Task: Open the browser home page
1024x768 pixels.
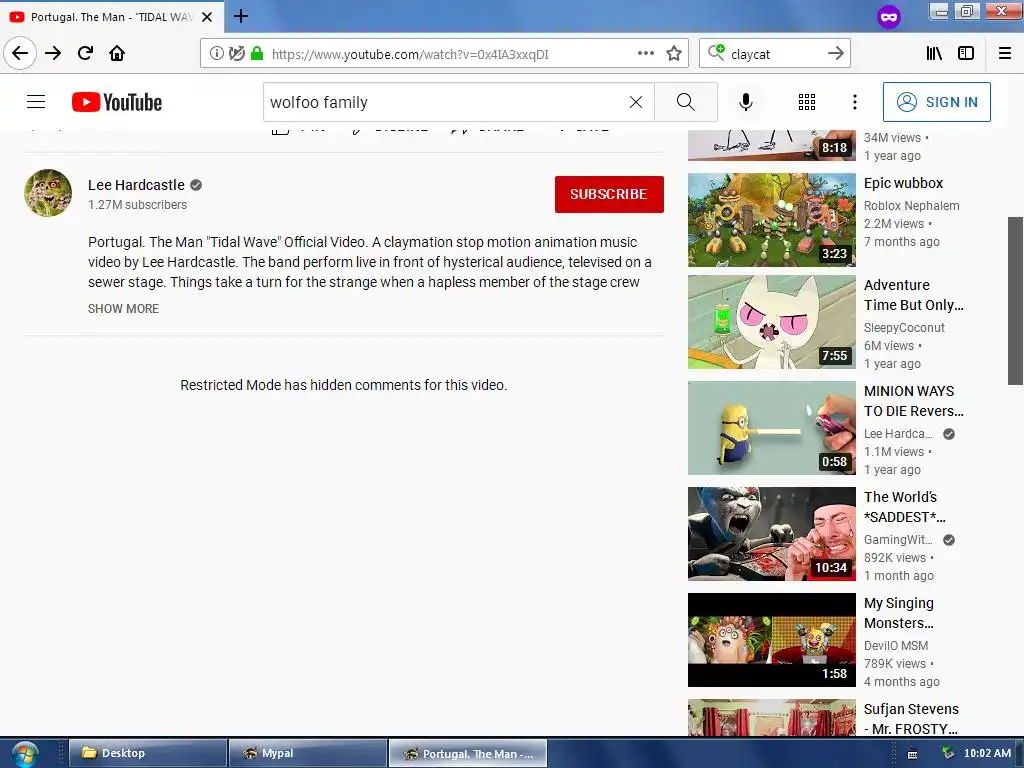Action: point(117,53)
